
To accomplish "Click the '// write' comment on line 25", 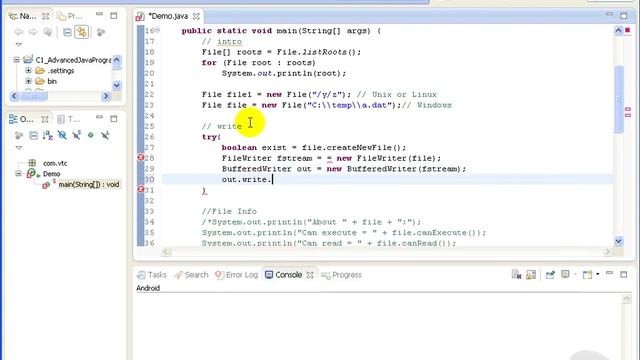I will [x=222, y=126].
